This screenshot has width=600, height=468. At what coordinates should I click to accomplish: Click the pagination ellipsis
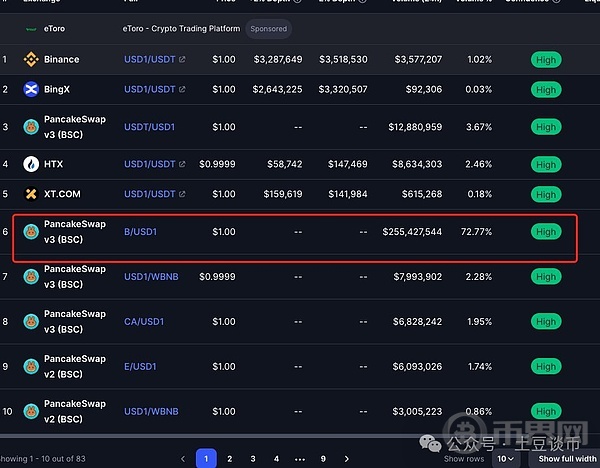coord(300,459)
